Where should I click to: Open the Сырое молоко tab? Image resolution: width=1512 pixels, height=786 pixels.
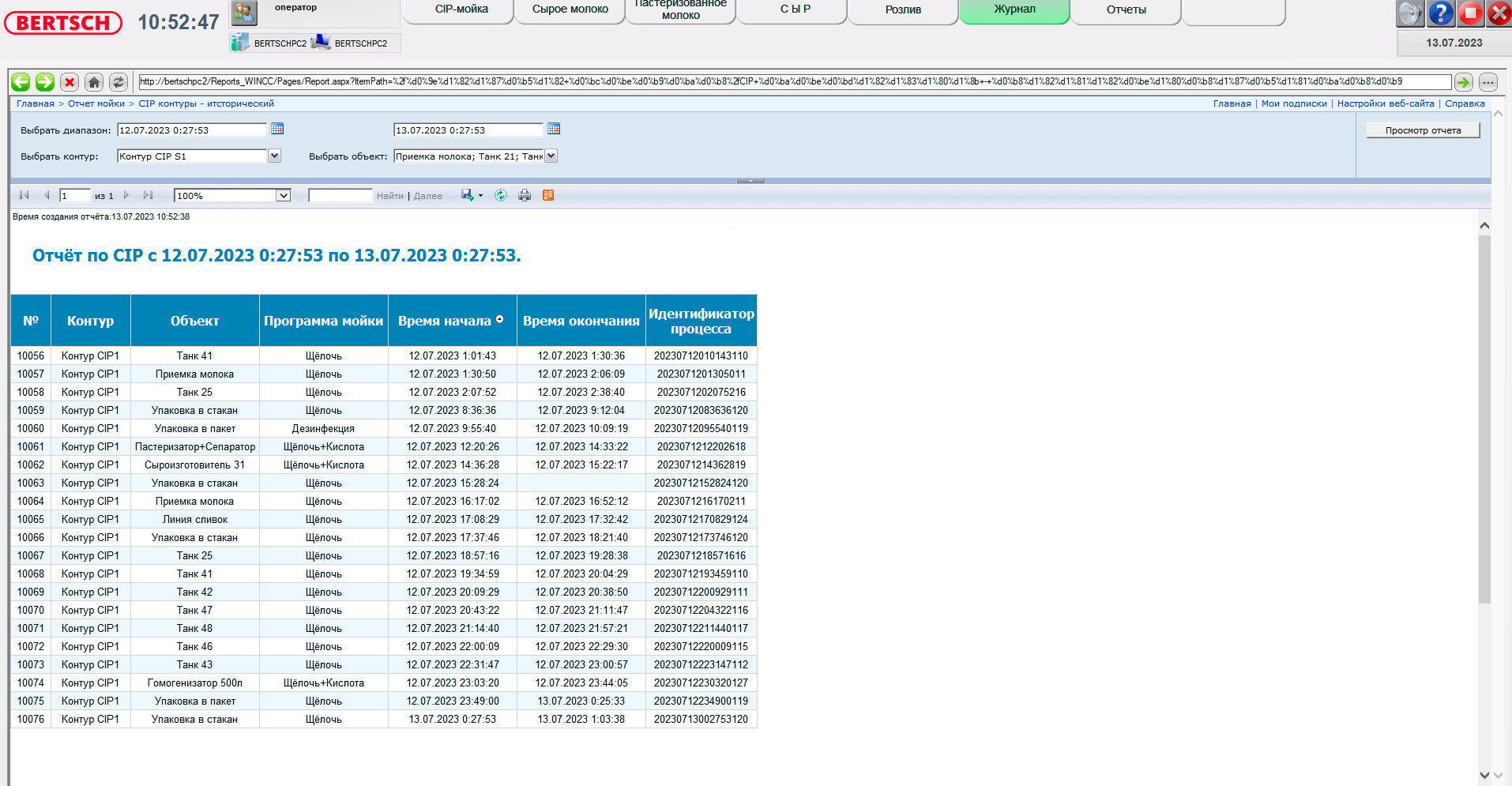(x=570, y=10)
